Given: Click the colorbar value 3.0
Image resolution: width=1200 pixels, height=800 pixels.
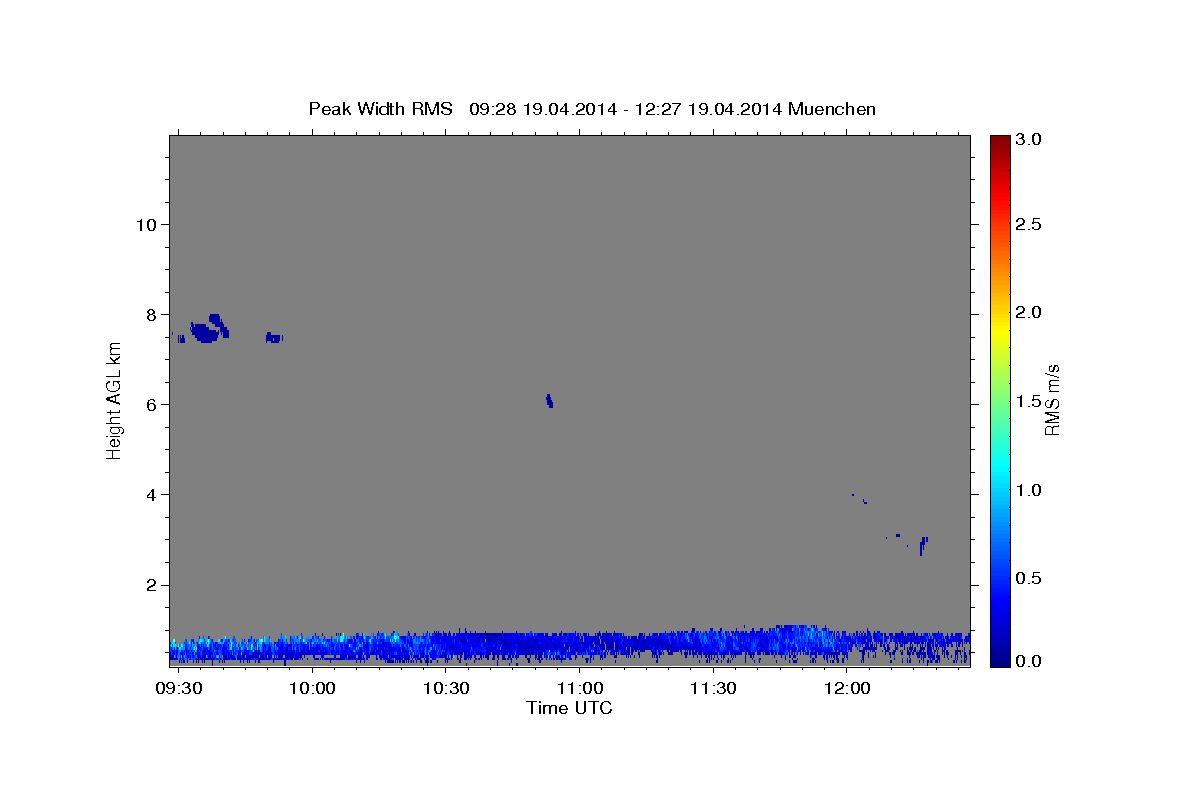Looking at the screenshot, I should click(1029, 140).
